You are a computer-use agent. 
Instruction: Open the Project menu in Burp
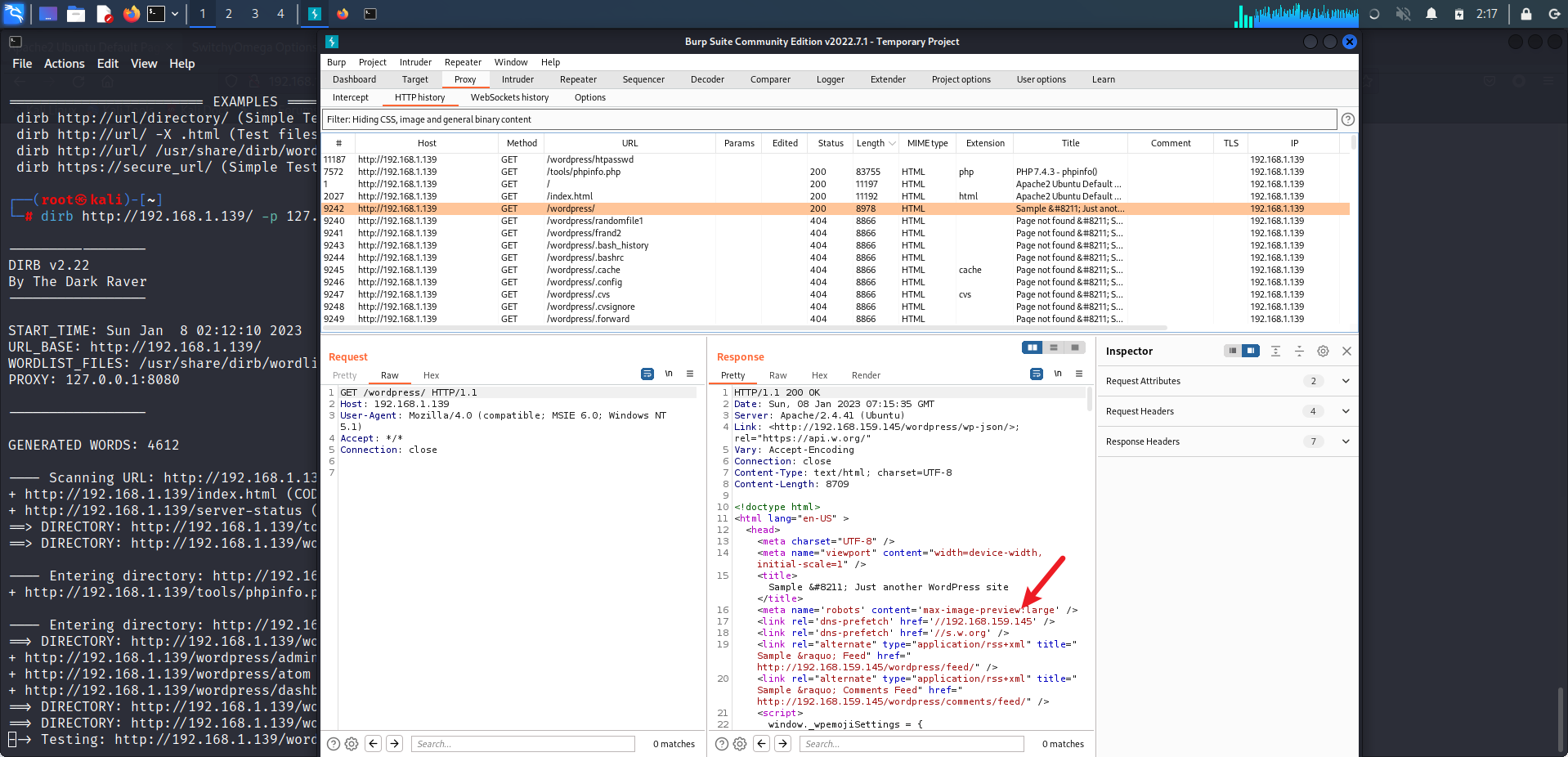tap(372, 62)
